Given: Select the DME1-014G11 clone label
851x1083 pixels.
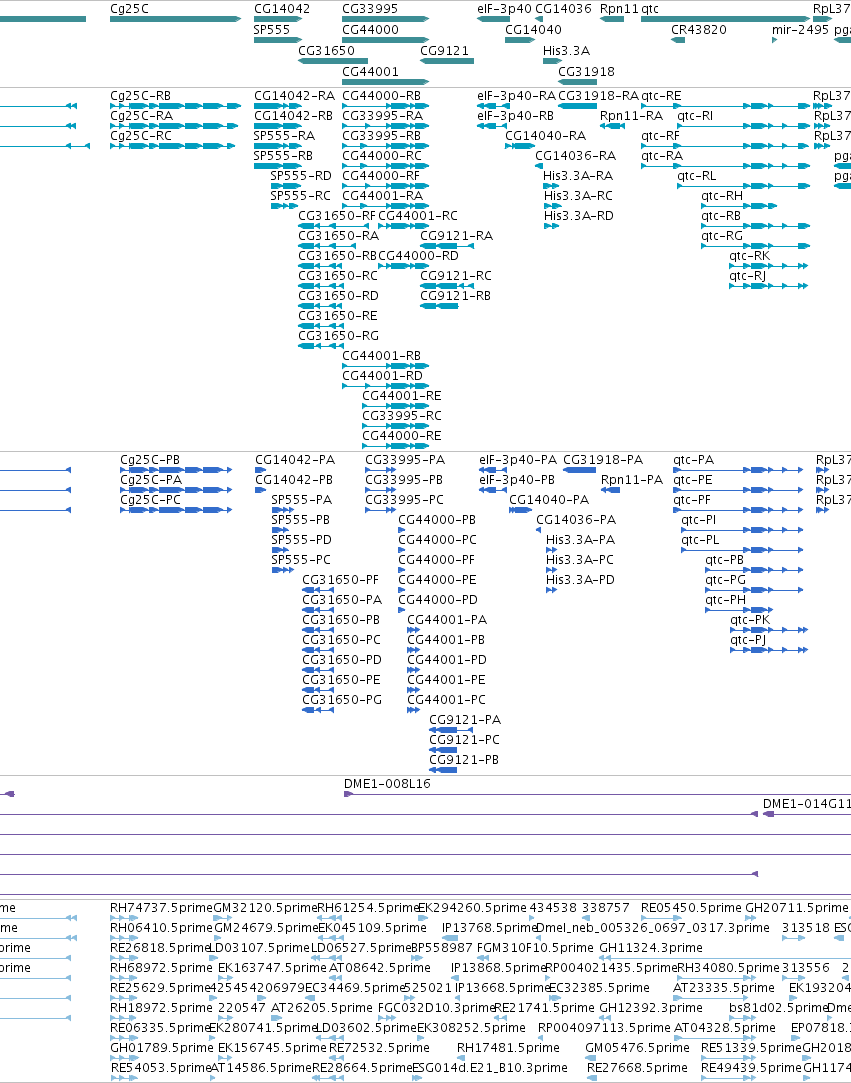Looking at the screenshot, I should (x=807, y=803).
